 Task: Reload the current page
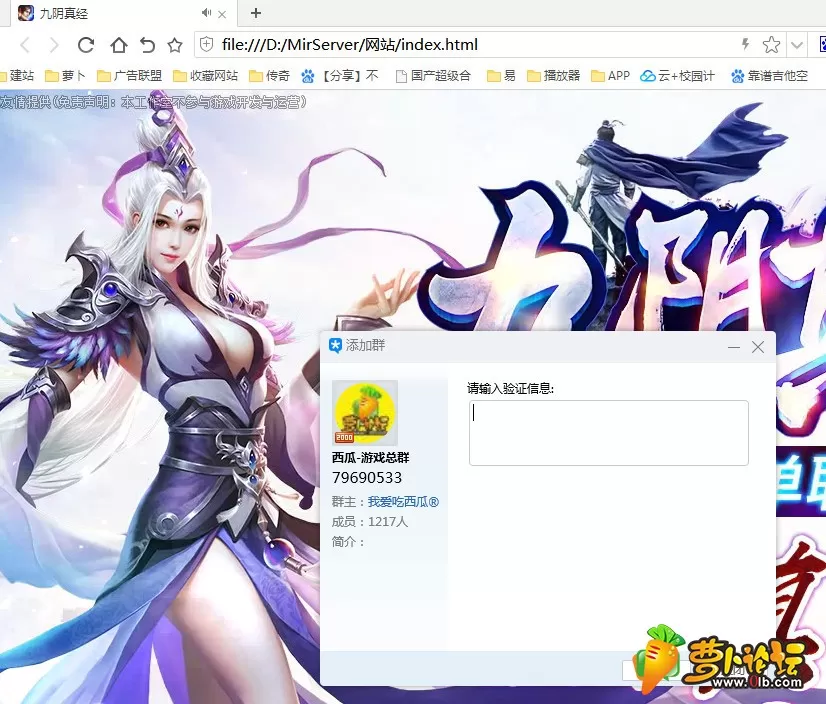pos(86,45)
